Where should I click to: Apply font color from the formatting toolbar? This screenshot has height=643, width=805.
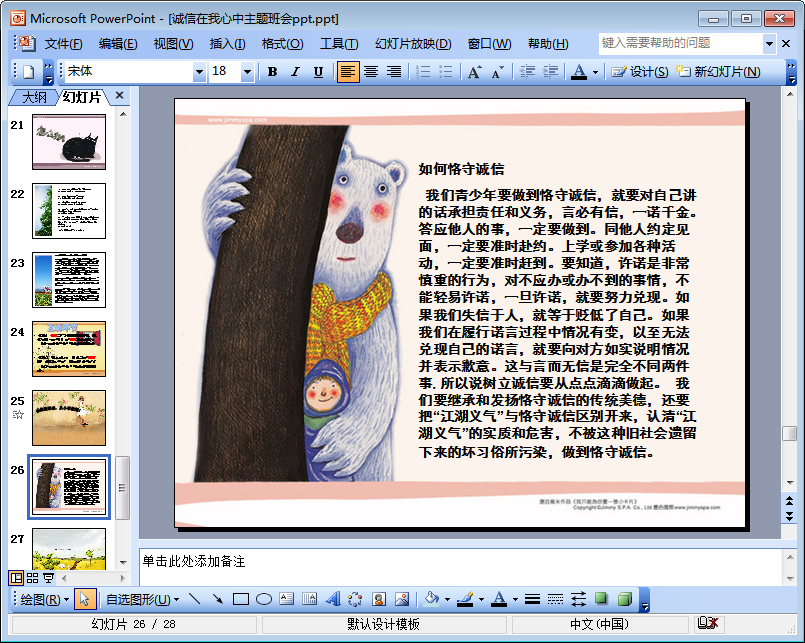pyautogui.click(x=579, y=72)
